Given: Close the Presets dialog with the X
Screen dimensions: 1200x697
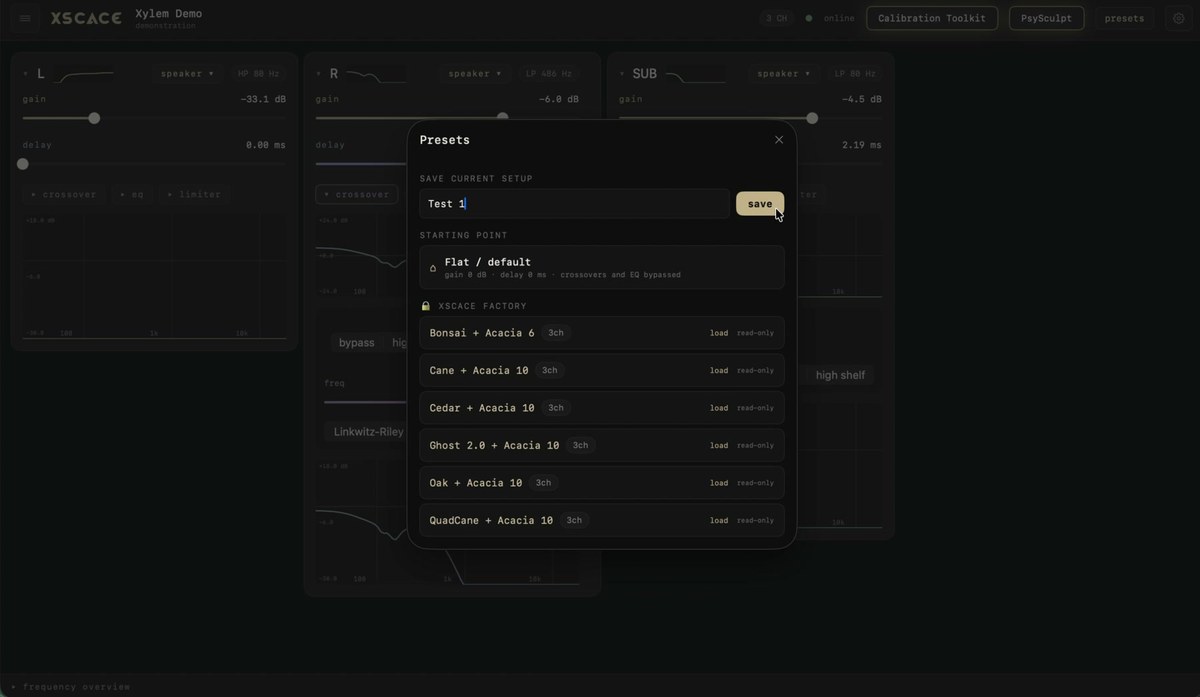Looking at the screenshot, I should (x=779, y=140).
